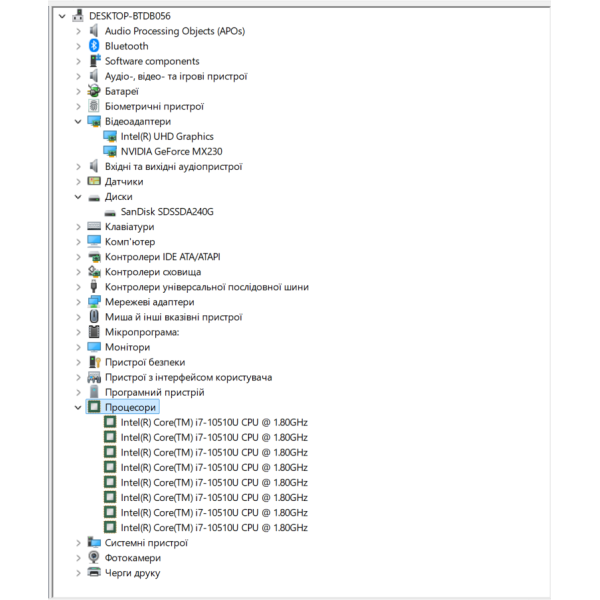Click the Батареї battery icon
The height and width of the screenshot is (600, 600).
[94, 91]
